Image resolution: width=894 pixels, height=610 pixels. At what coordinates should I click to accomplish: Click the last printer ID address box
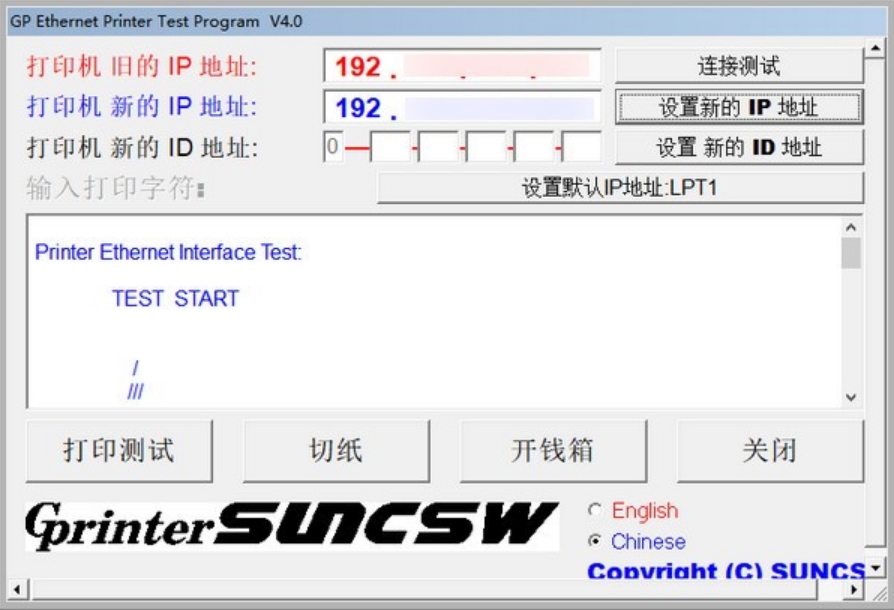[581, 148]
